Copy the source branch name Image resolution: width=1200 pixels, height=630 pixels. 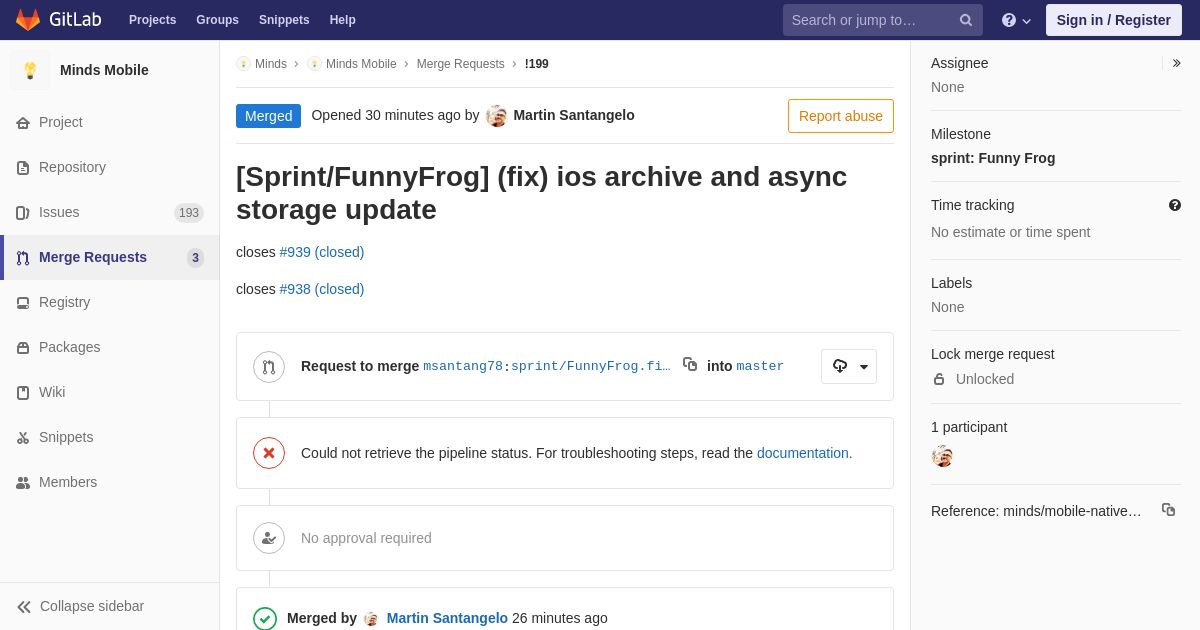click(x=690, y=364)
